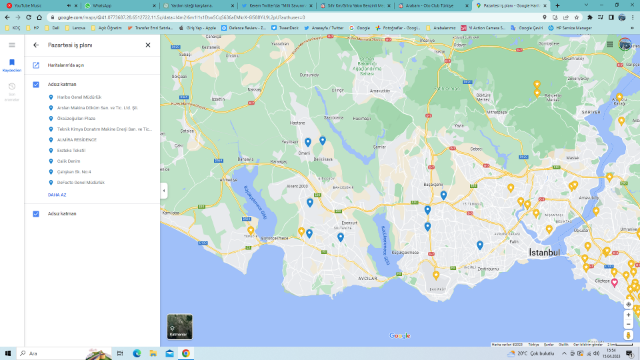Zoom out on the map
This screenshot has width=640, height=360.
(628, 324)
